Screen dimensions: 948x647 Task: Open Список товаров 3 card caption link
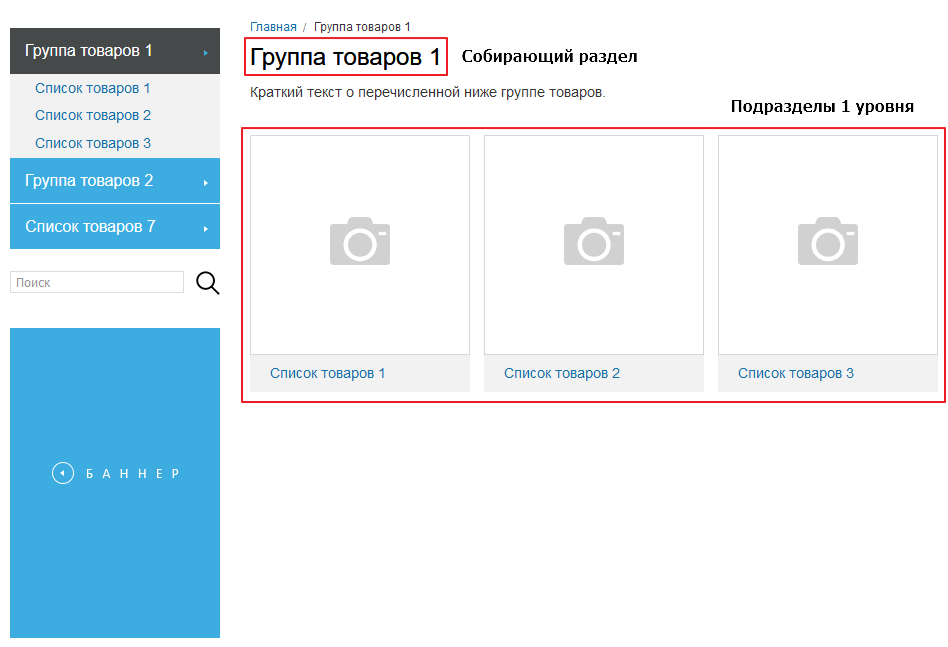(795, 373)
